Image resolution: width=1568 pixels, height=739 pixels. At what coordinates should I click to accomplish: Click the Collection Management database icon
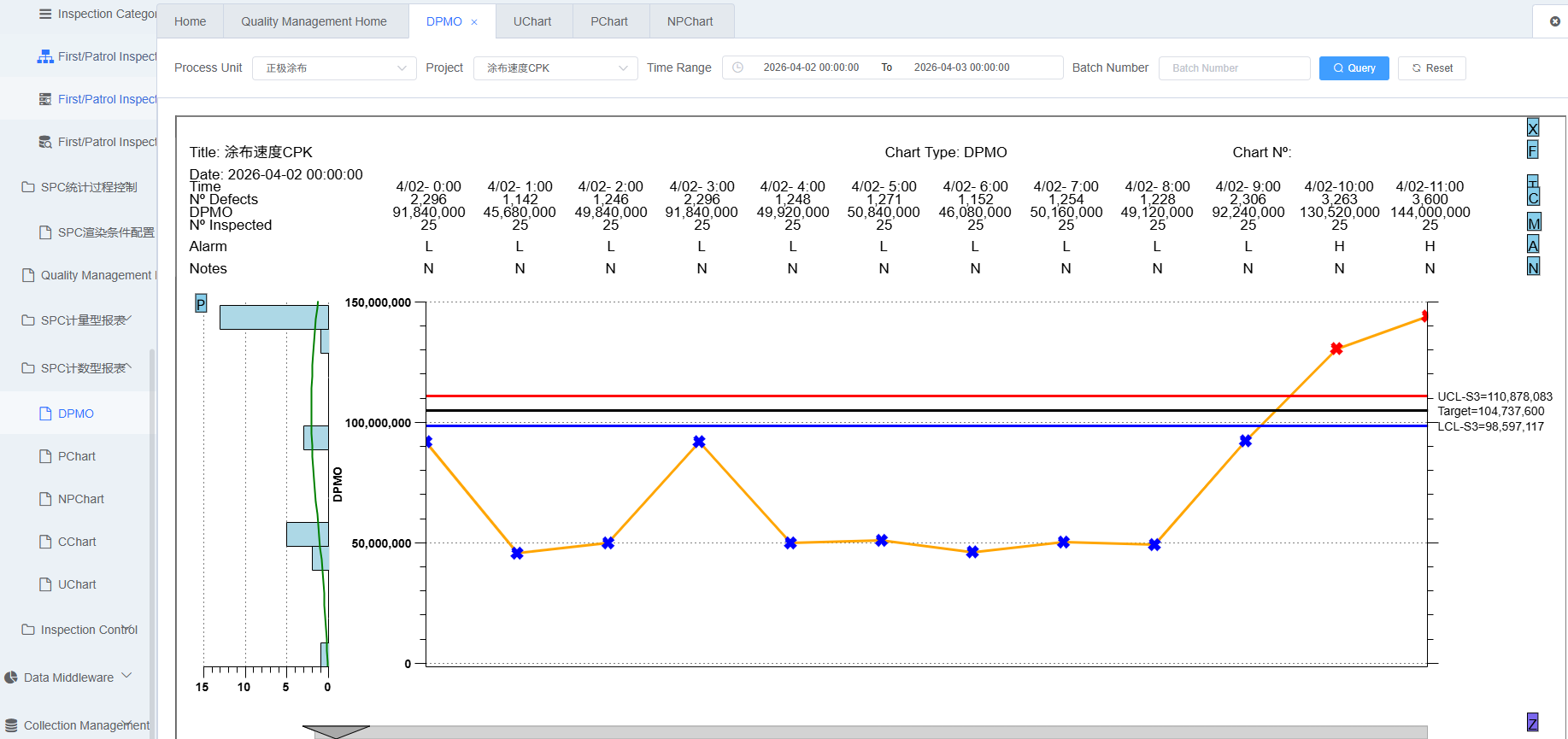[11, 725]
